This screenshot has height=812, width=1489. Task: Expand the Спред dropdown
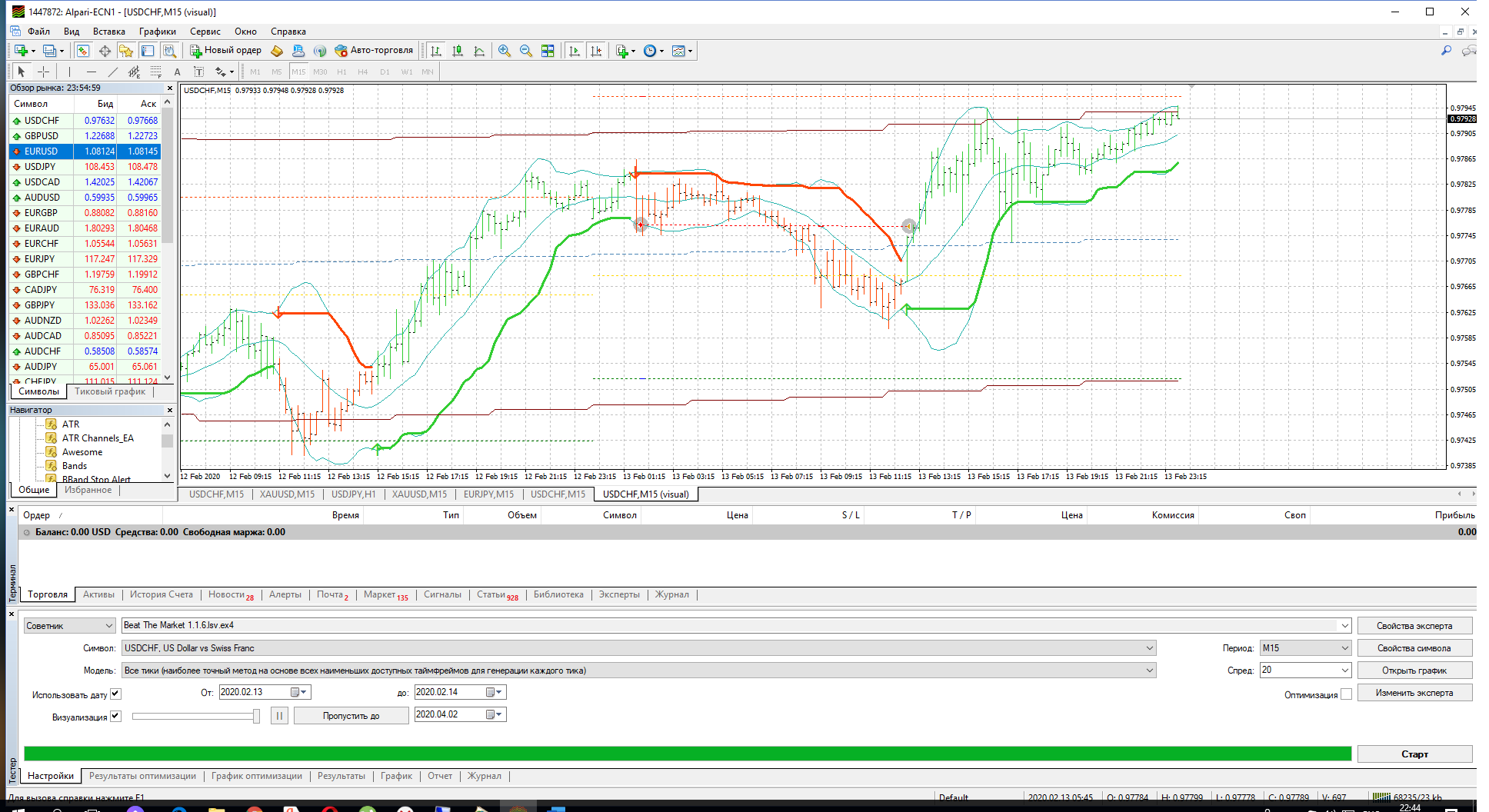point(1305,671)
